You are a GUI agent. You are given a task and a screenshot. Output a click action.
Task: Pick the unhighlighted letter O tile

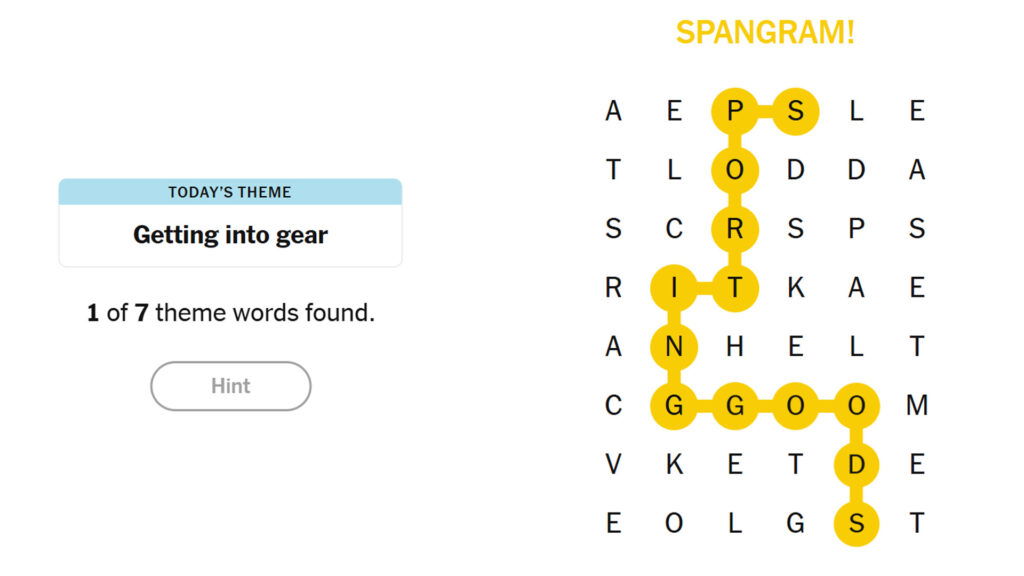pos(674,523)
